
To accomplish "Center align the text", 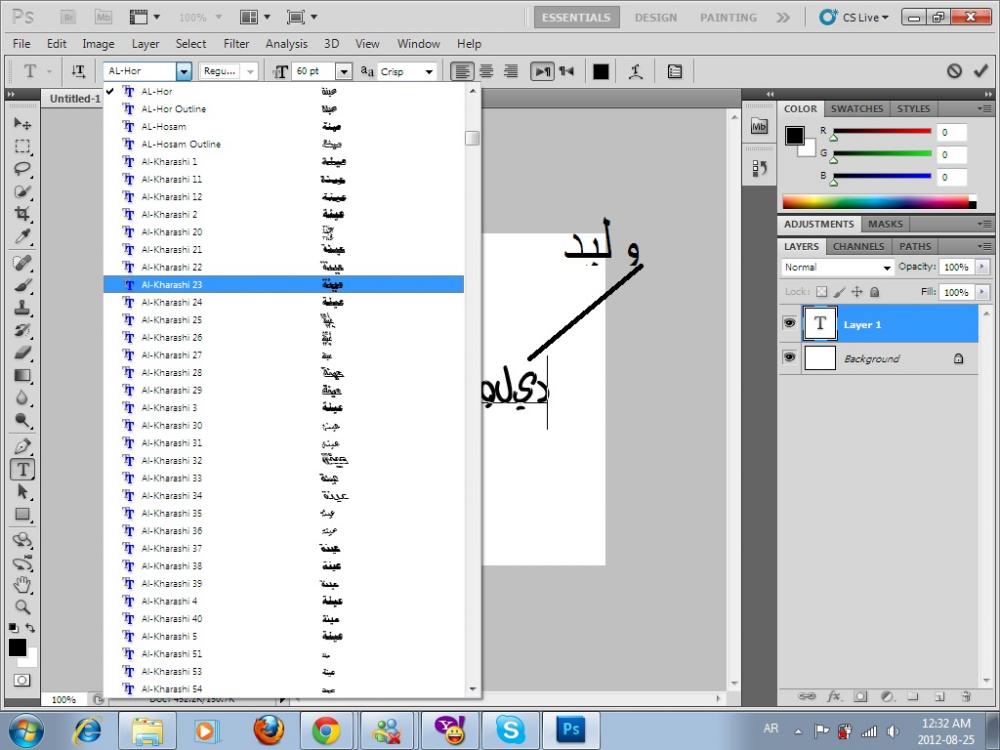I will pyautogui.click(x=486, y=71).
